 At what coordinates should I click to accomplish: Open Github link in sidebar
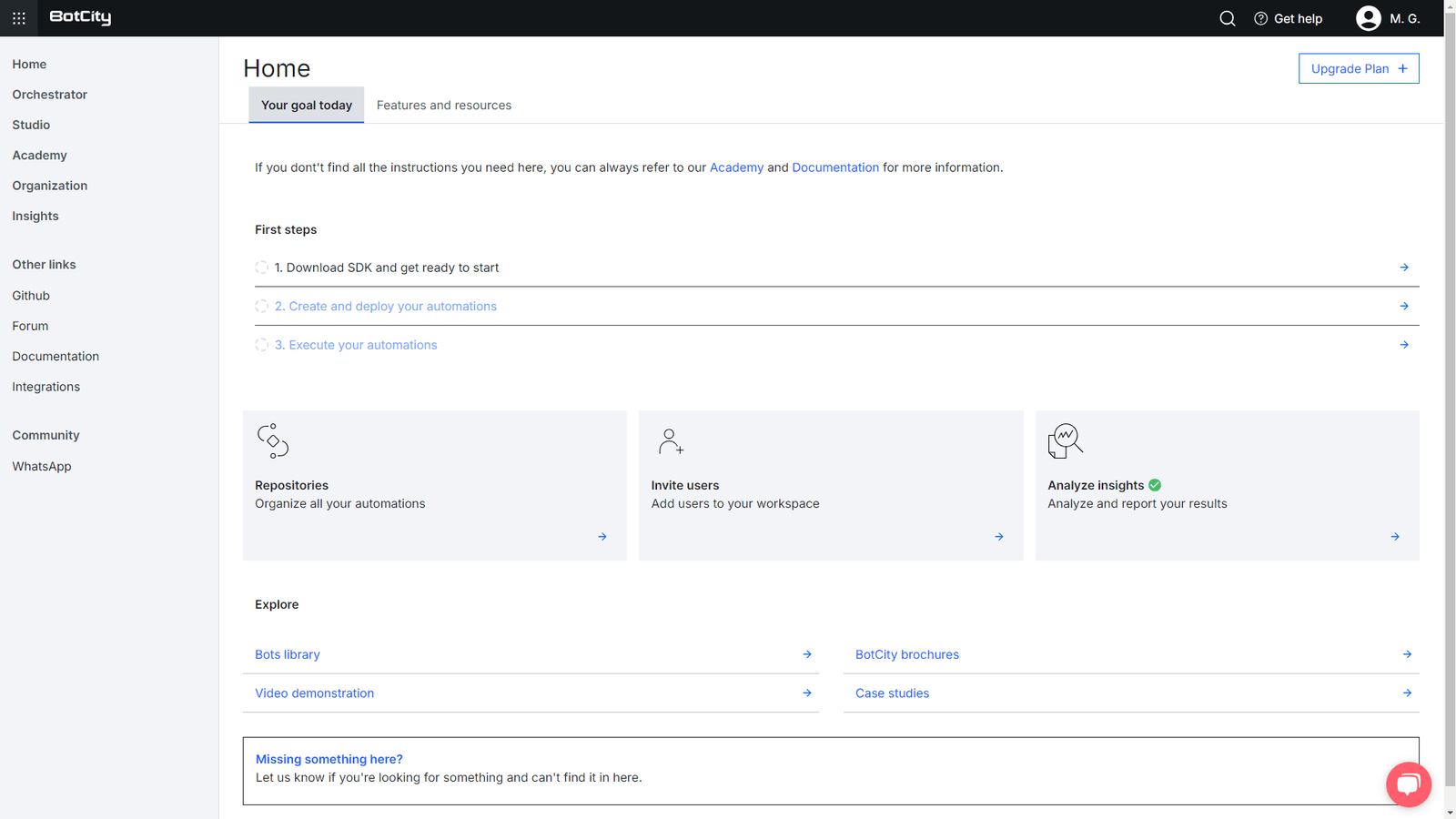coord(31,296)
